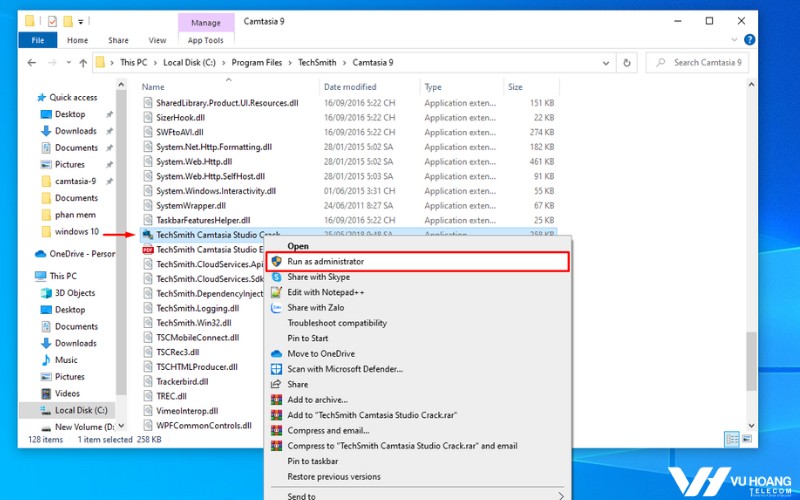The height and width of the screenshot is (500, 800).
Task: Switch to large thumbnails view icon
Action: 746,439
